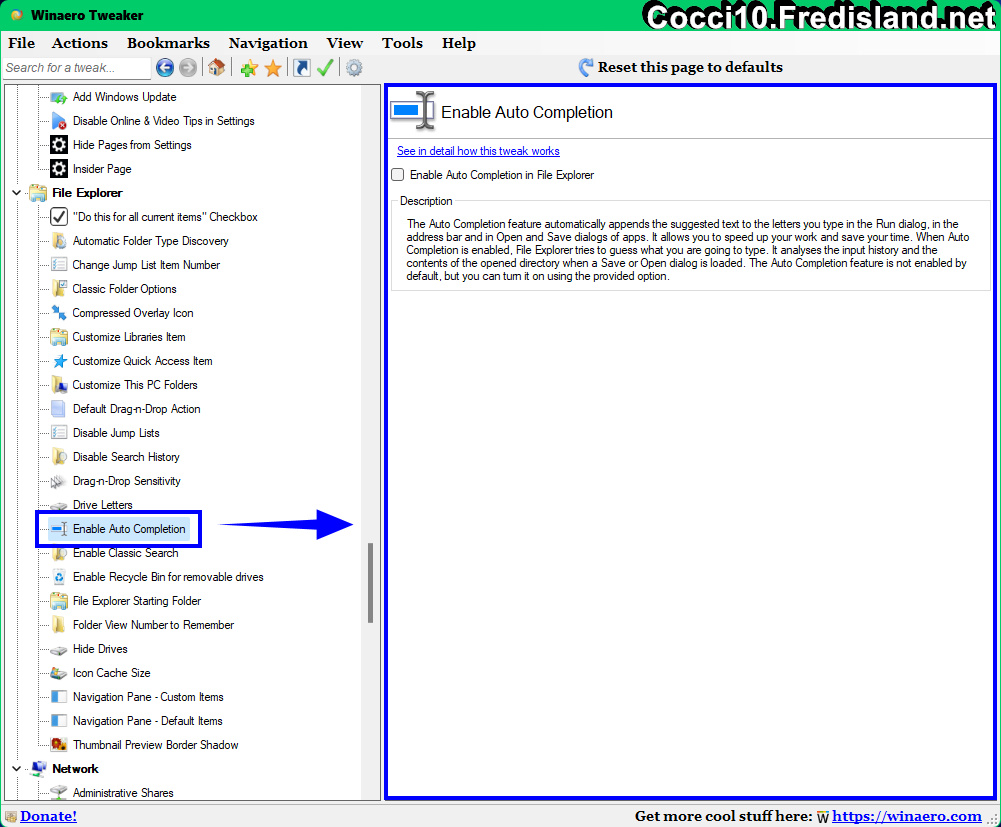
Task: Select Drive Letters item
Action: [102, 505]
